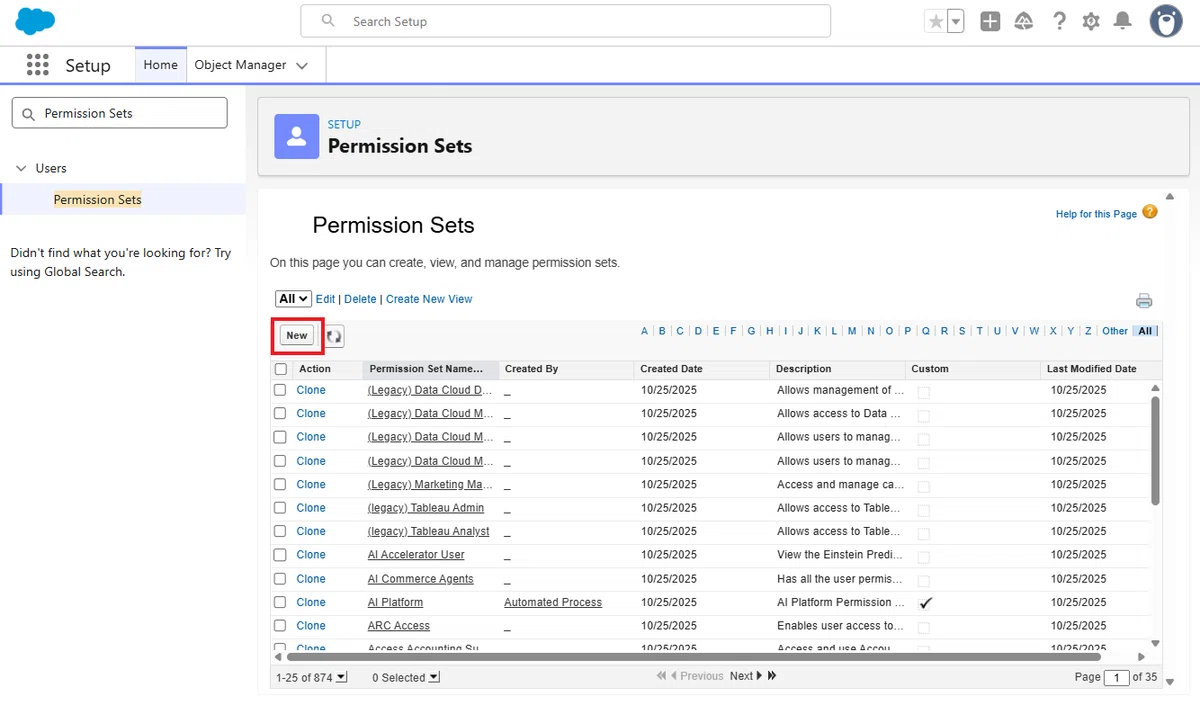1200x703 pixels.
Task: Check the (legacy) Tableau Admin row checkbox
Action: coord(280,508)
